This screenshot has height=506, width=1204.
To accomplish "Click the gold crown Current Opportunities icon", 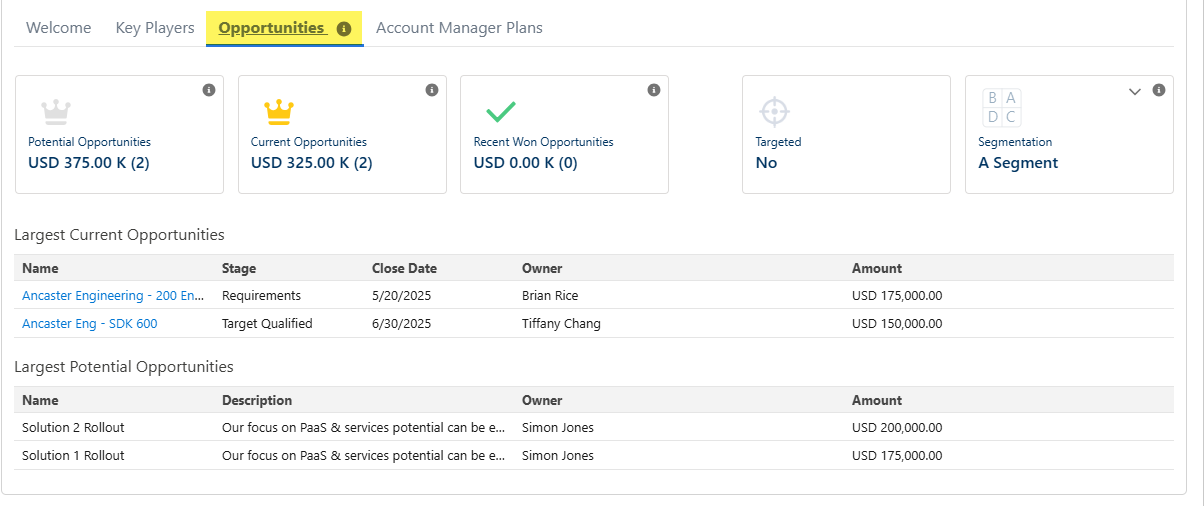I will coord(278,109).
